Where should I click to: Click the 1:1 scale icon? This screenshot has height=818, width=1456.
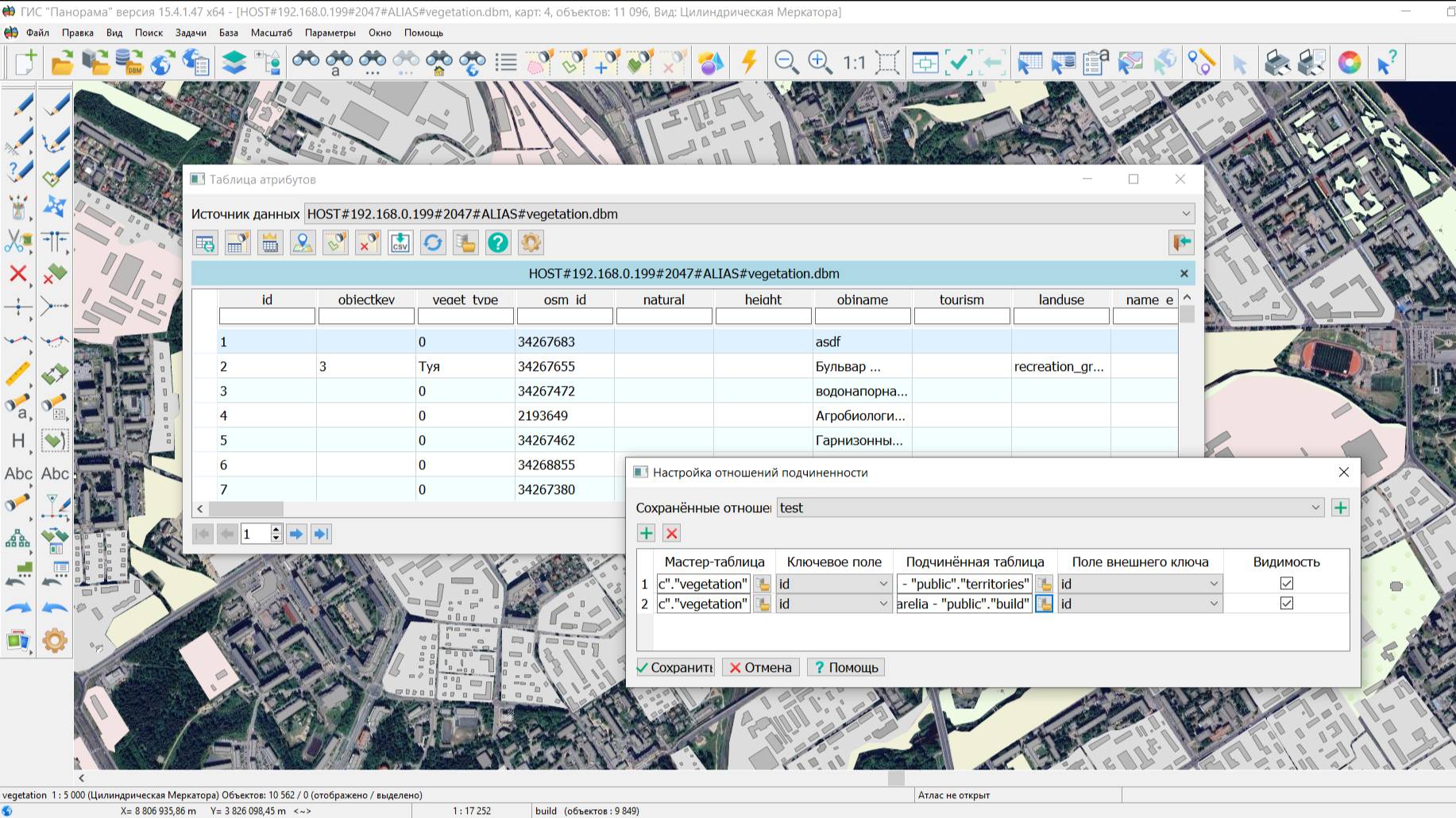(x=854, y=62)
